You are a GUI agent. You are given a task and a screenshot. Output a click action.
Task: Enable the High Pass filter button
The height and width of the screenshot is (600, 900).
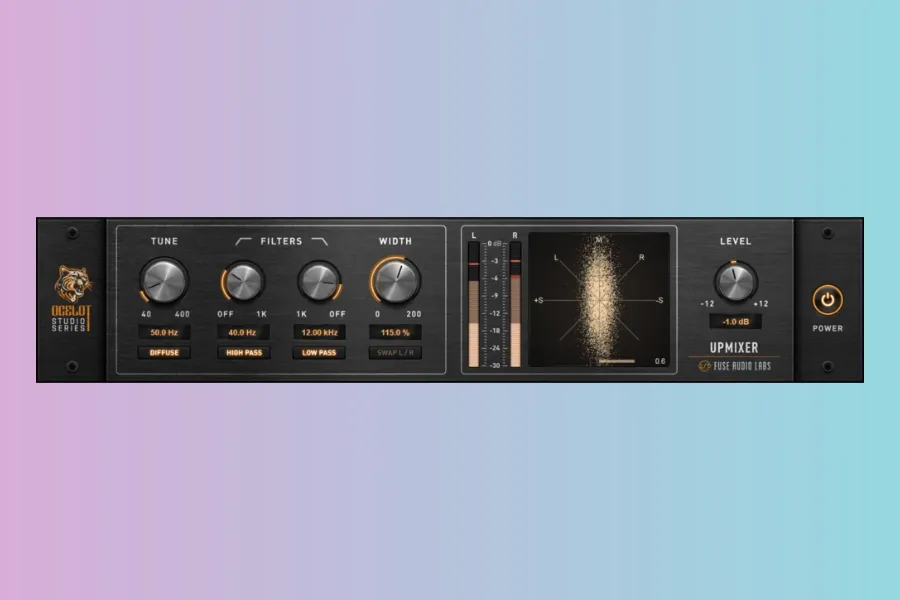tap(242, 353)
